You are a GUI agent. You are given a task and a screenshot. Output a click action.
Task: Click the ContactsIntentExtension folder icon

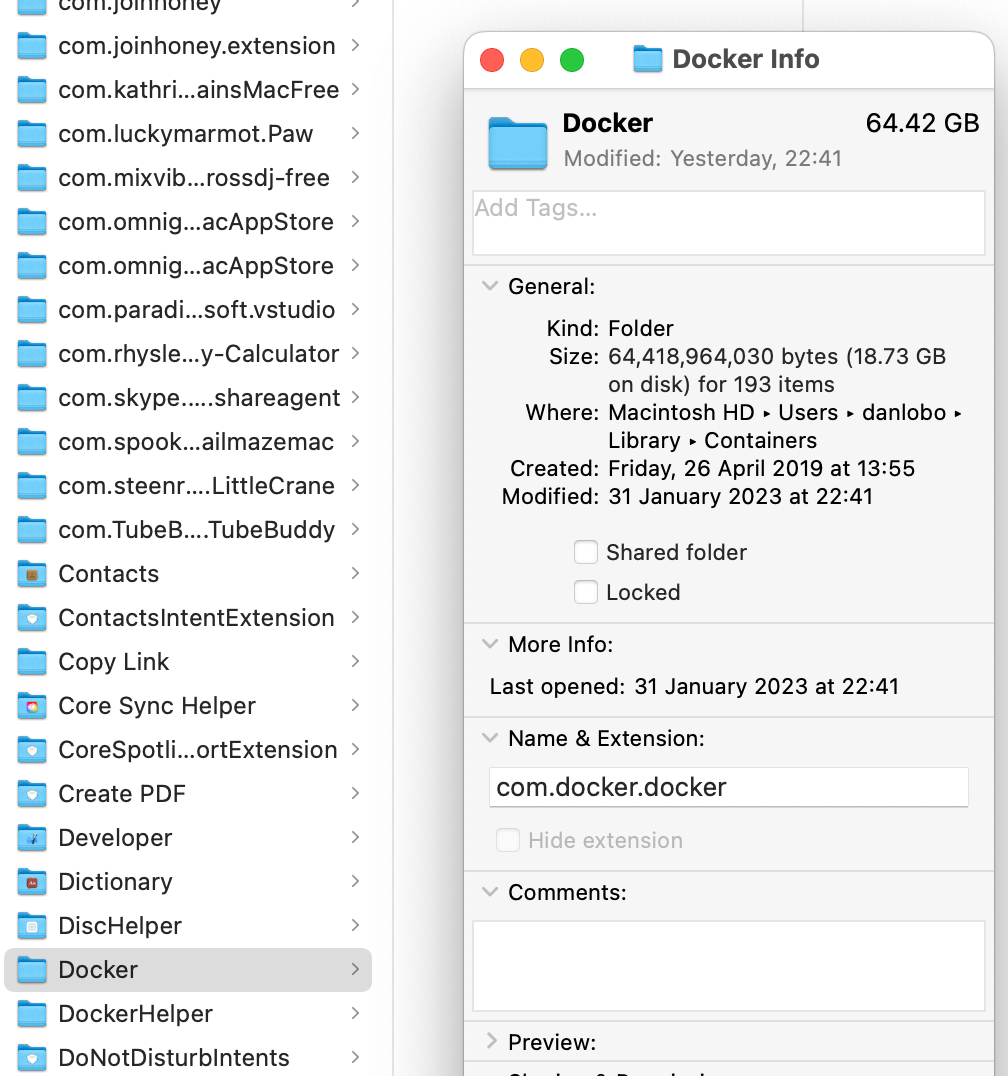tap(32, 618)
